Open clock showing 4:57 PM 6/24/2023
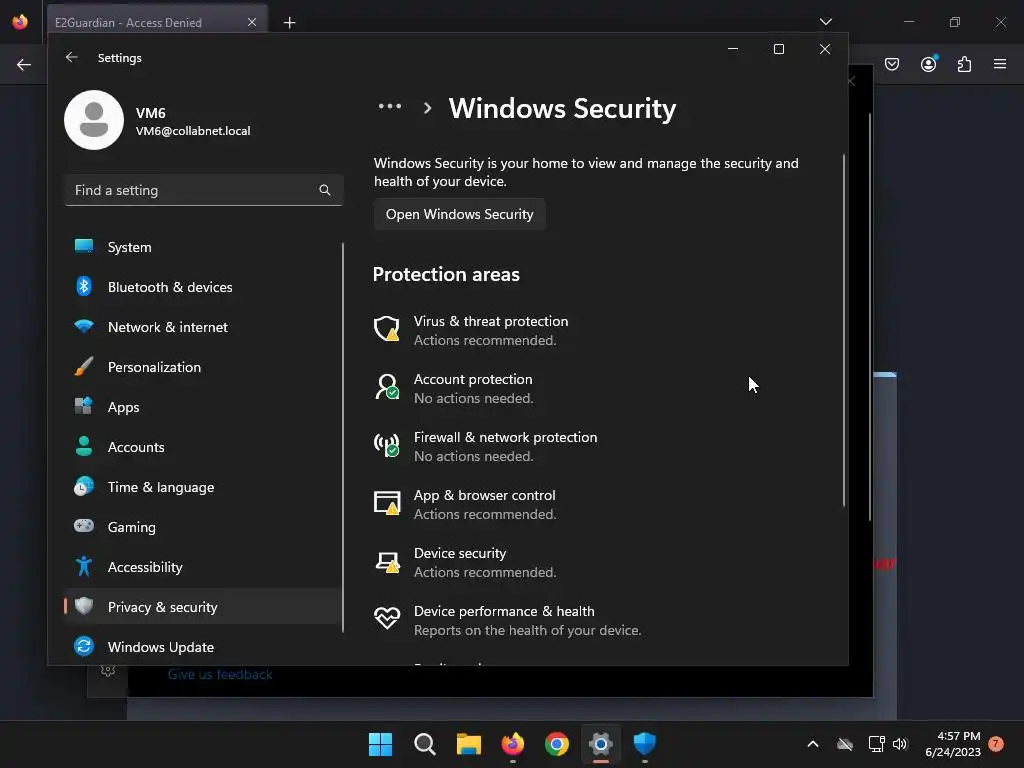This screenshot has width=1024, height=768. click(953, 744)
